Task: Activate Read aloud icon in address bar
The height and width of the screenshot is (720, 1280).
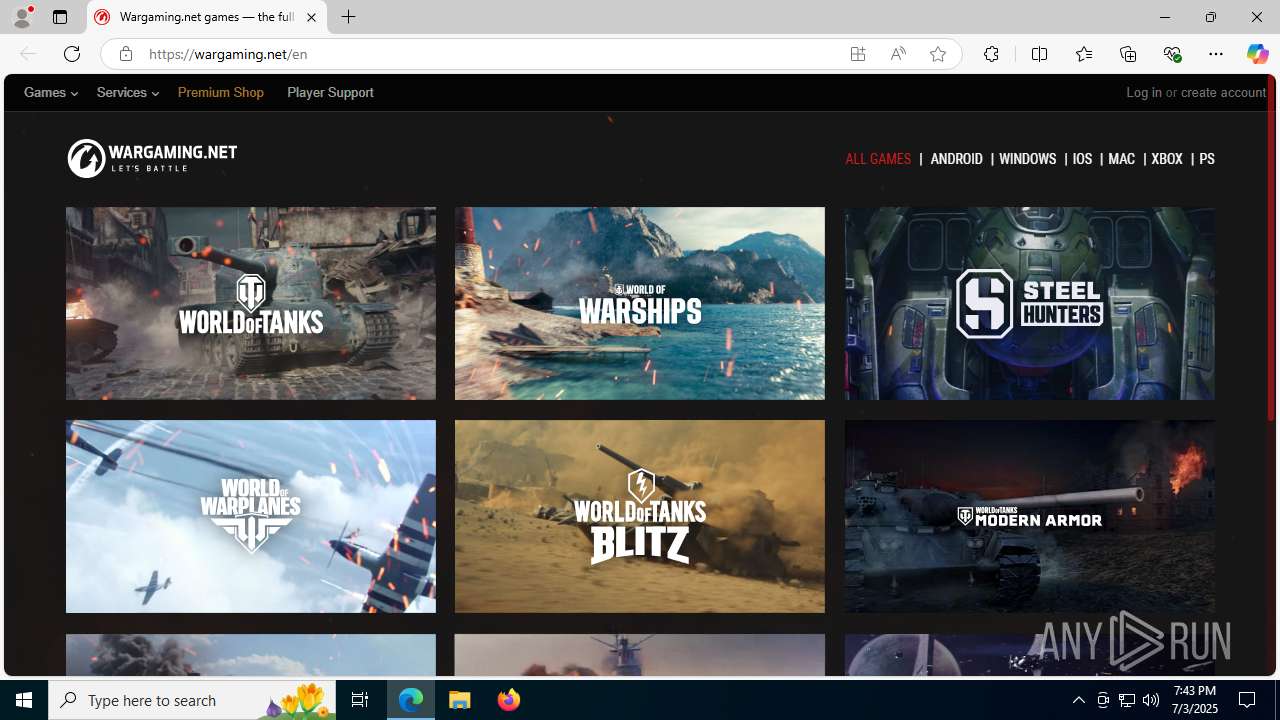Action: tap(898, 54)
